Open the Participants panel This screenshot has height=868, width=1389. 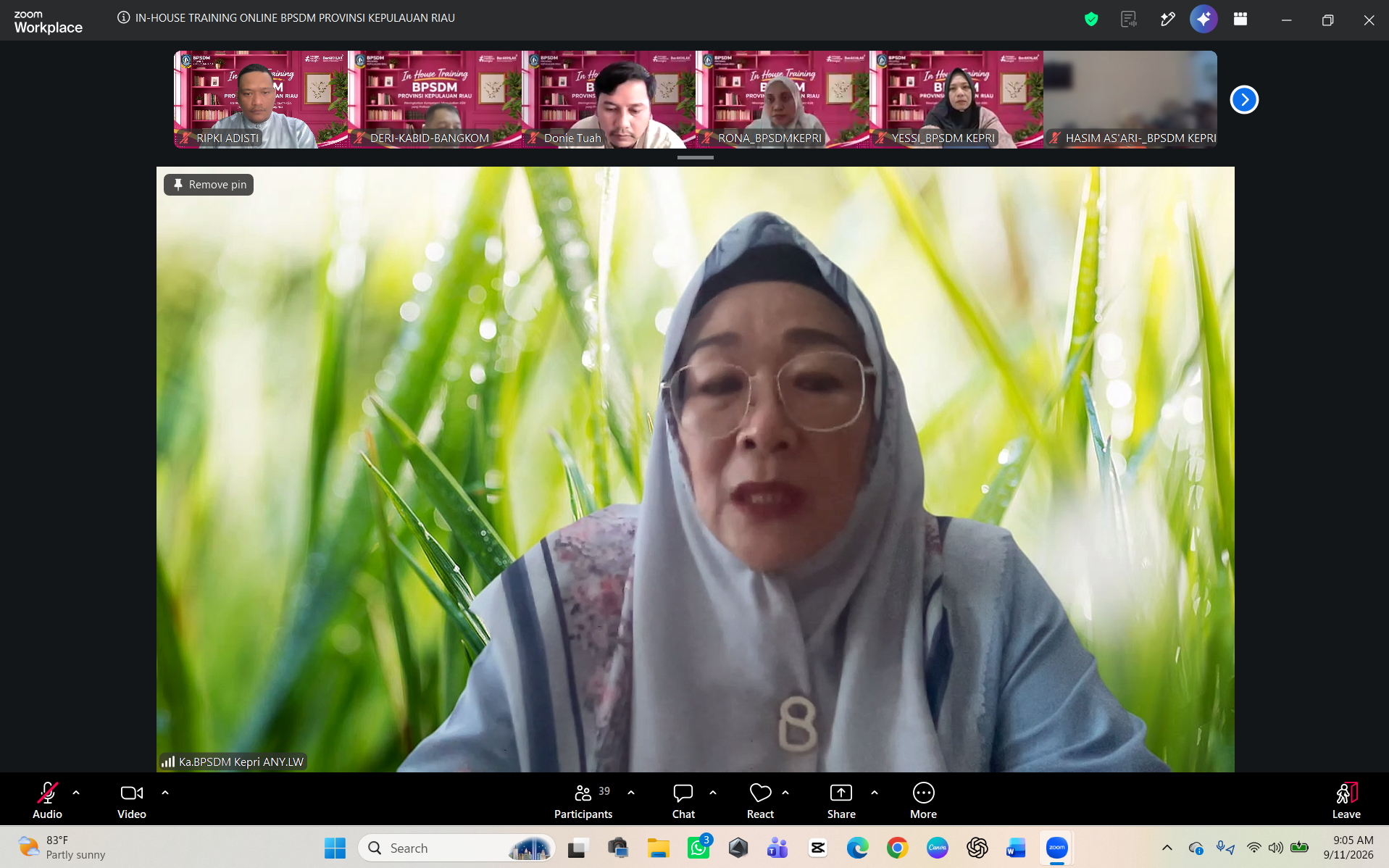[583, 800]
